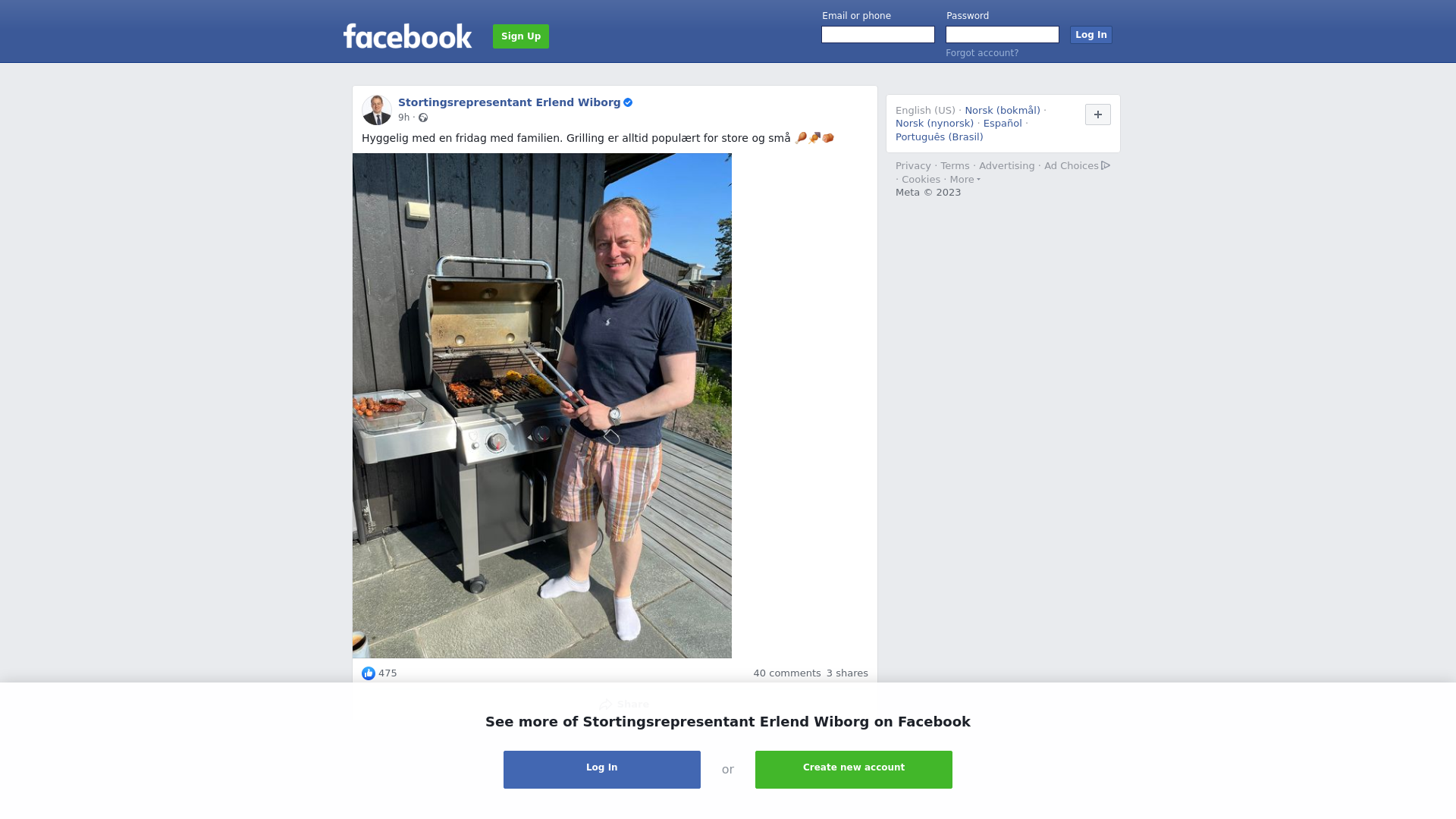Open the Stortingsrepresentant Erlend Wiborg page name link
The height and width of the screenshot is (819, 1456).
click(x=510, y=102)
